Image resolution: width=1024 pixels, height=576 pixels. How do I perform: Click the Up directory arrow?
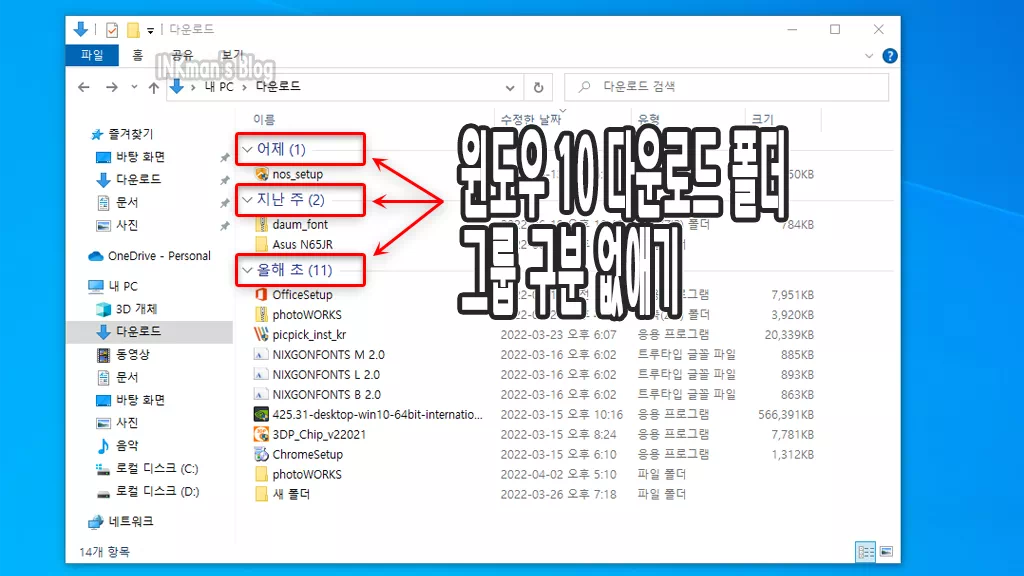click(153, 87)
